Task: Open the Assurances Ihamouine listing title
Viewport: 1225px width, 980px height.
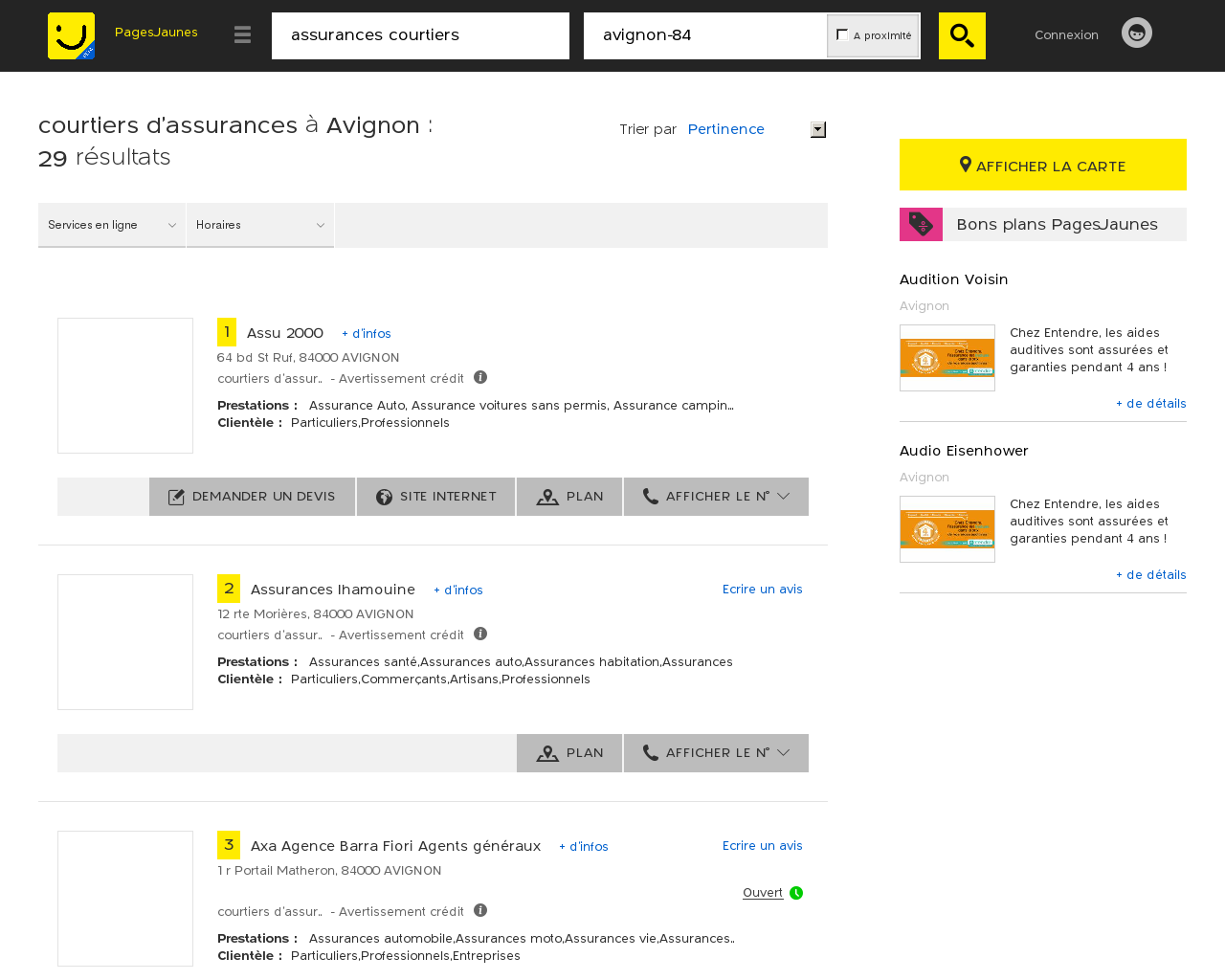Action: pos(333,590)
